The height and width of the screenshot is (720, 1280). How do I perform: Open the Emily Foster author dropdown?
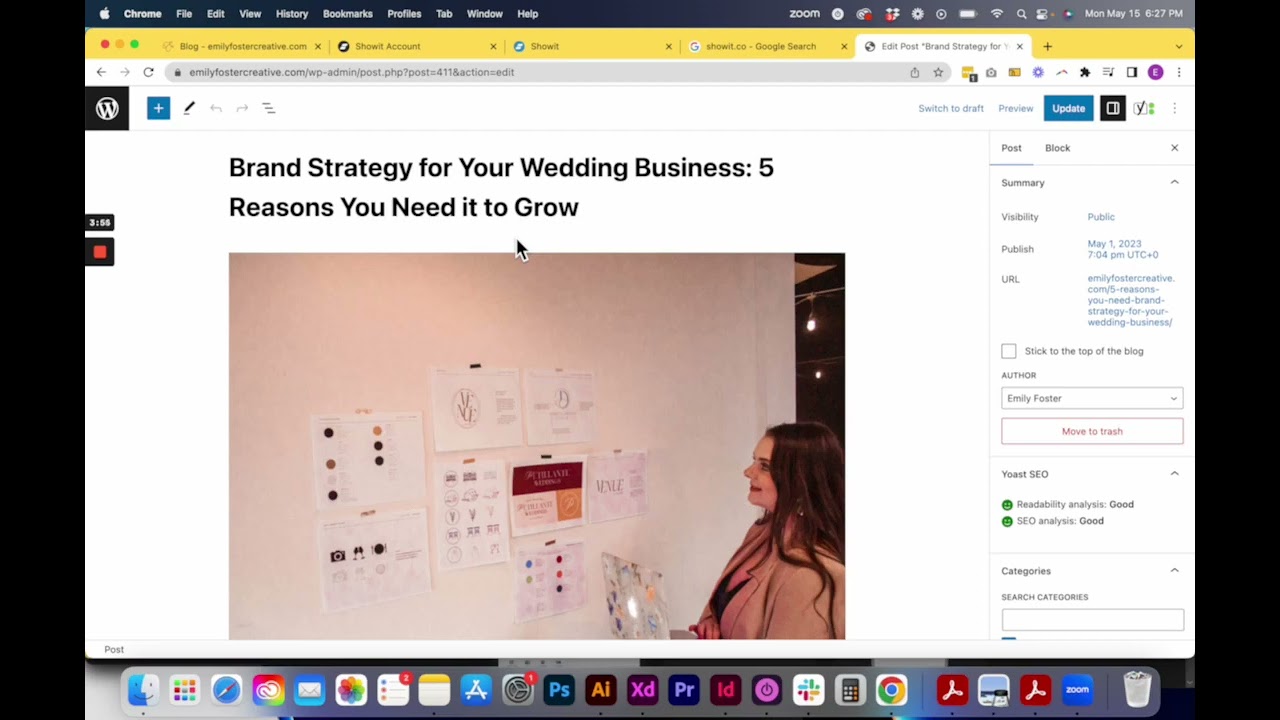(x=1092, y=398)
